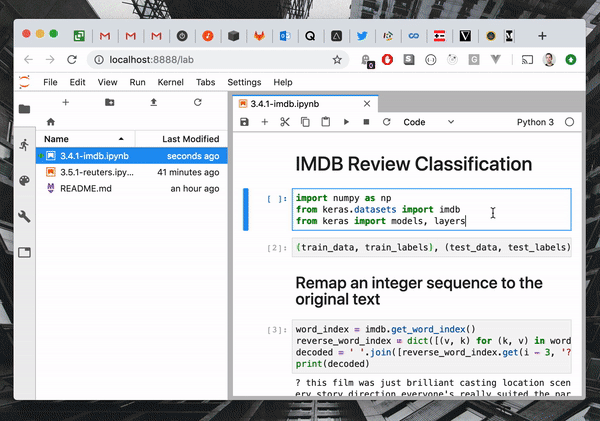Click the Python 3 kernel name

click(535, 122)
